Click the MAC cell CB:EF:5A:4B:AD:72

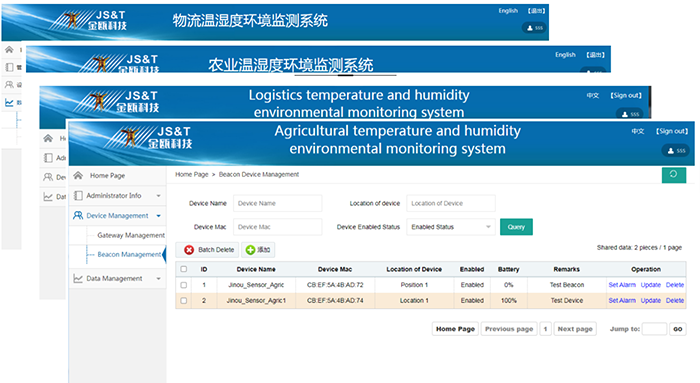point(335,285)
